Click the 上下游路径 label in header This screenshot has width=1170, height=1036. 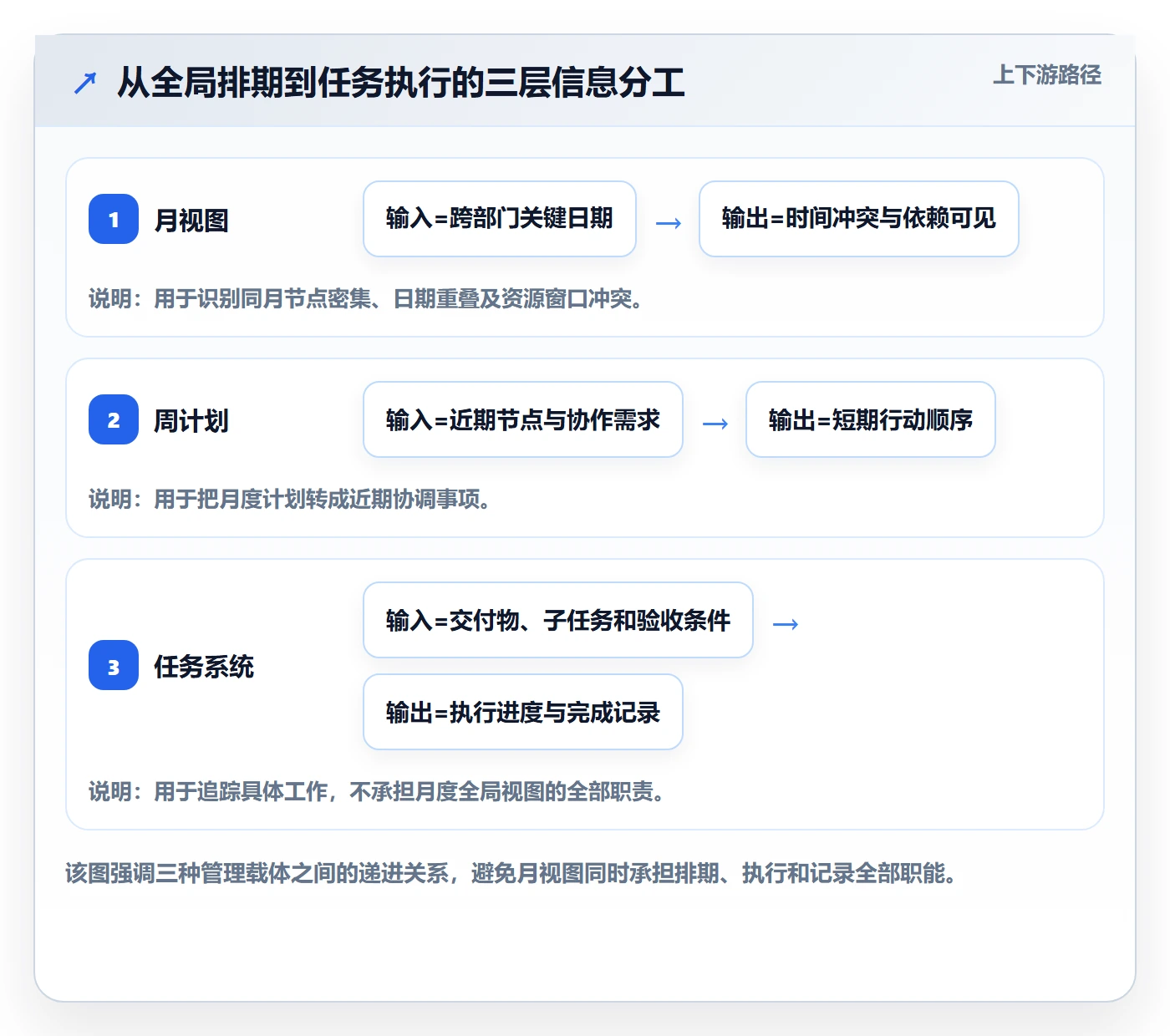(1046, 75)
